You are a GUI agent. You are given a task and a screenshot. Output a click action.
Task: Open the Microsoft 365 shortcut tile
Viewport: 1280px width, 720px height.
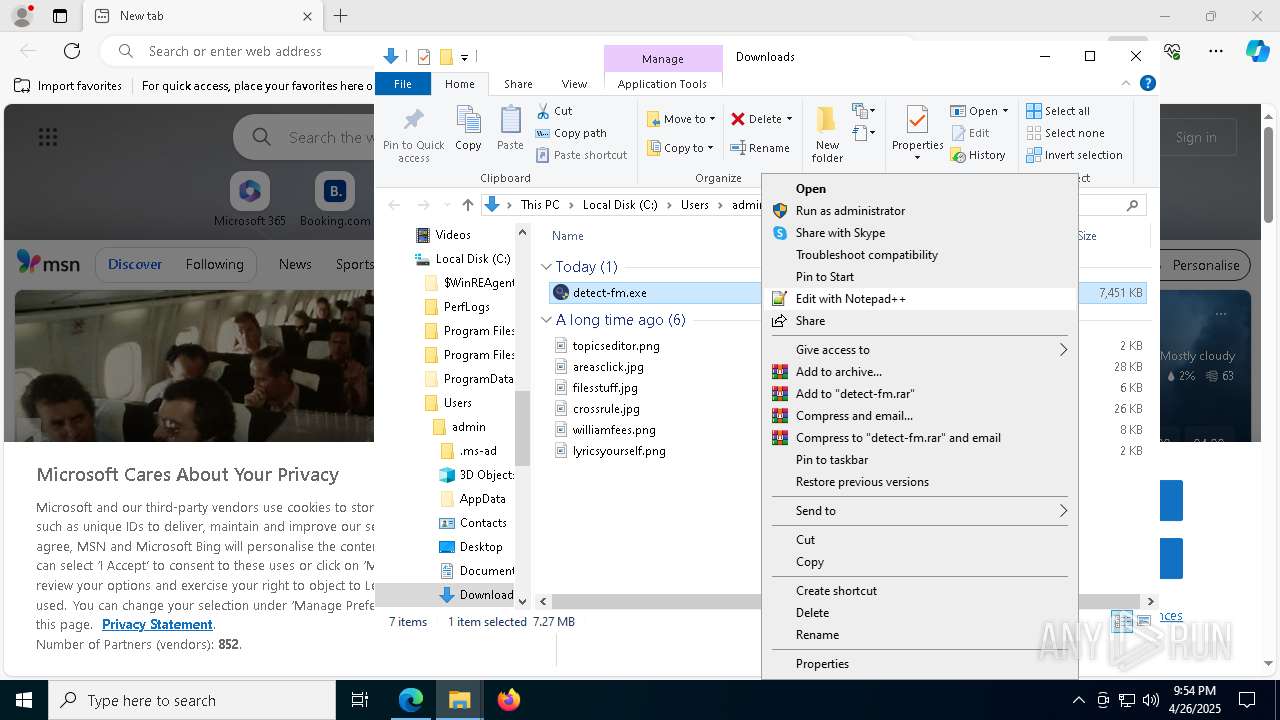(250, 200)
